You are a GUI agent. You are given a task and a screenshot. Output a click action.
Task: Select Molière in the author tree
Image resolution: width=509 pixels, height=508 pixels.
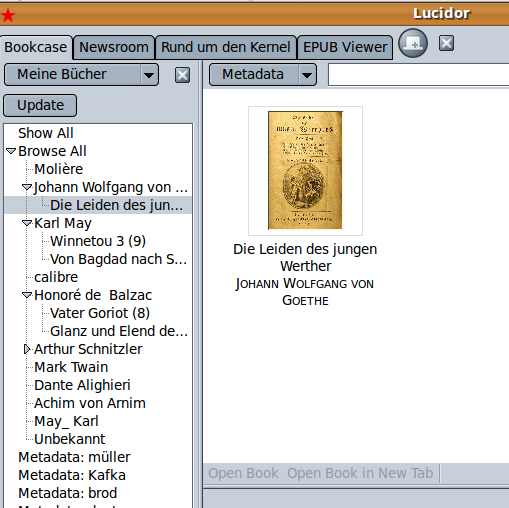[58, 169]
